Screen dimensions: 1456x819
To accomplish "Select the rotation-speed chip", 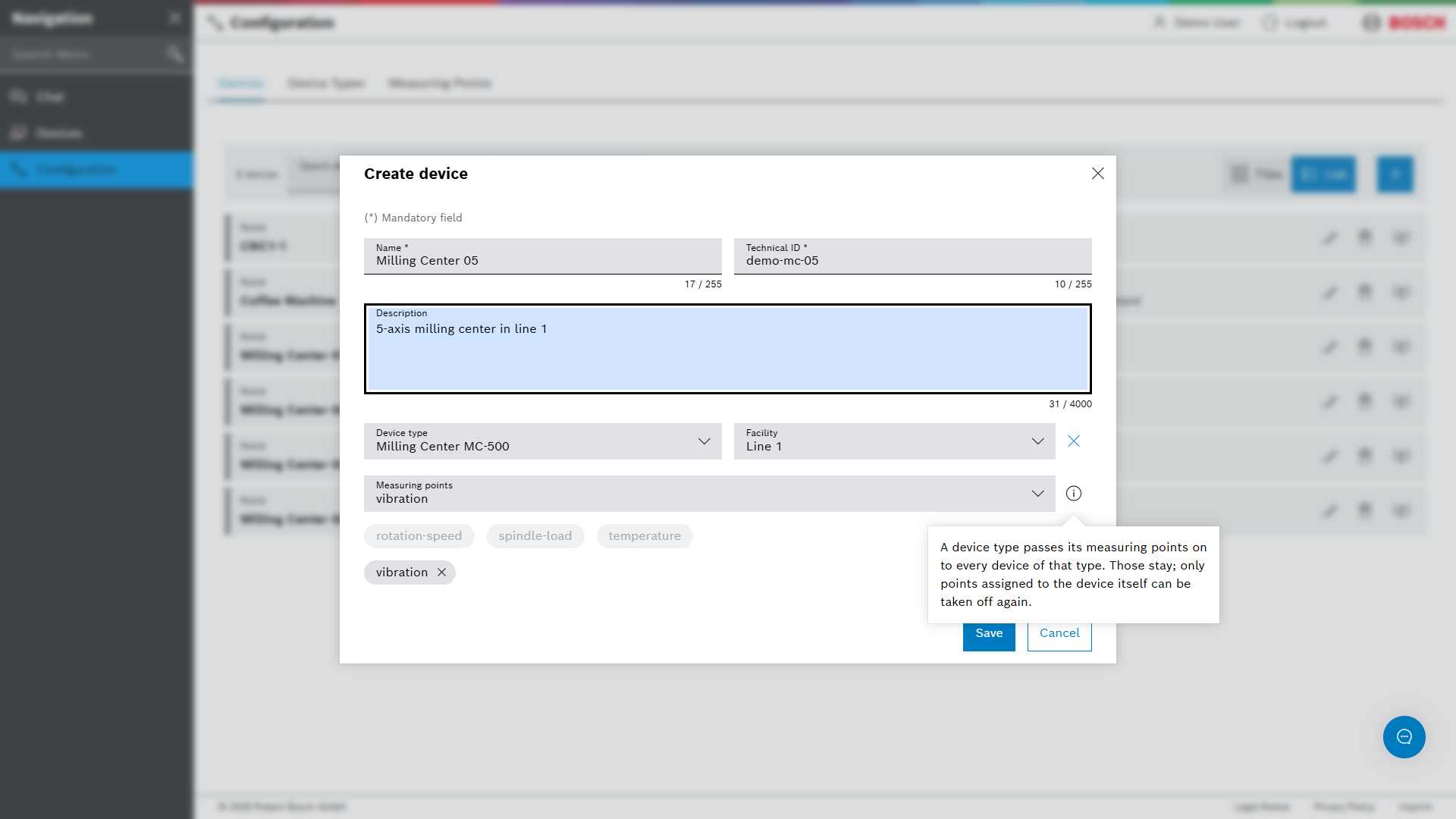I will pyautogui.click(x=419, y=536).
